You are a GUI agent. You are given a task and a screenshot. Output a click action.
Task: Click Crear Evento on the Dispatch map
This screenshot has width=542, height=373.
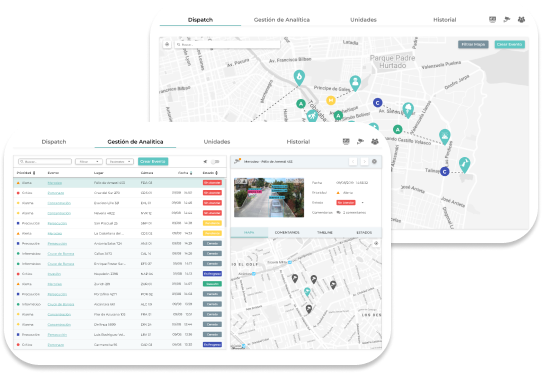(x=510, y=44)
